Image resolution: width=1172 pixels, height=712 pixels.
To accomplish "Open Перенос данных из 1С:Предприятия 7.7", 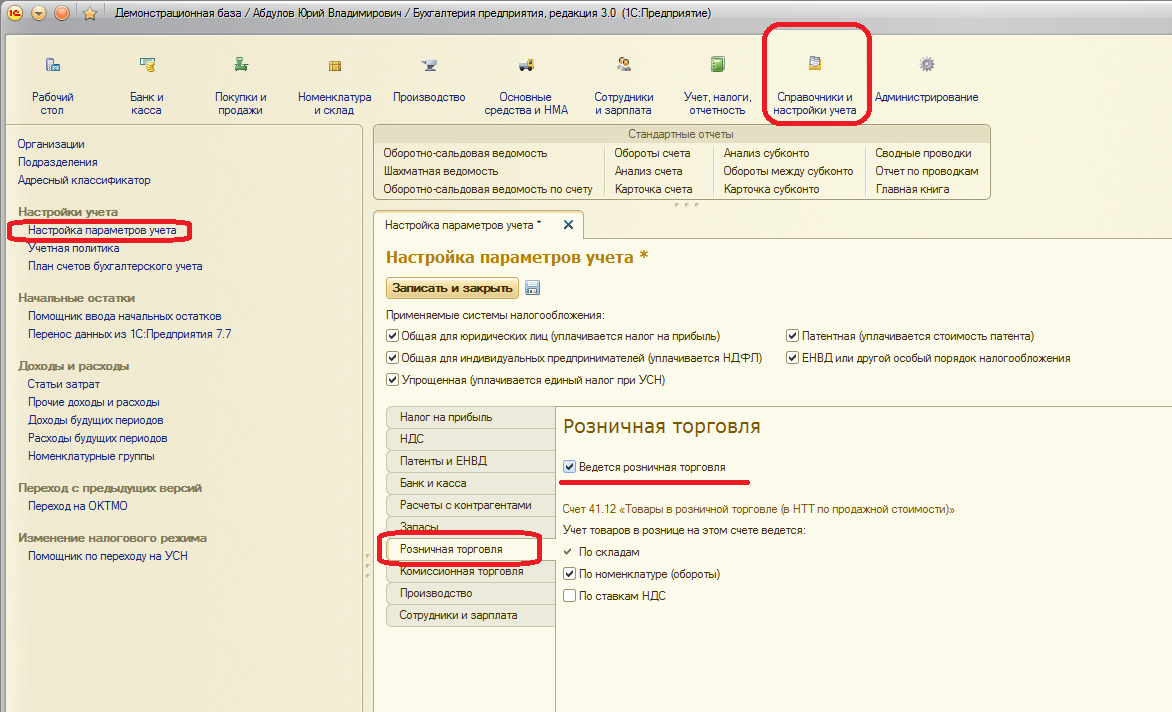I will (x=129, y=334).
